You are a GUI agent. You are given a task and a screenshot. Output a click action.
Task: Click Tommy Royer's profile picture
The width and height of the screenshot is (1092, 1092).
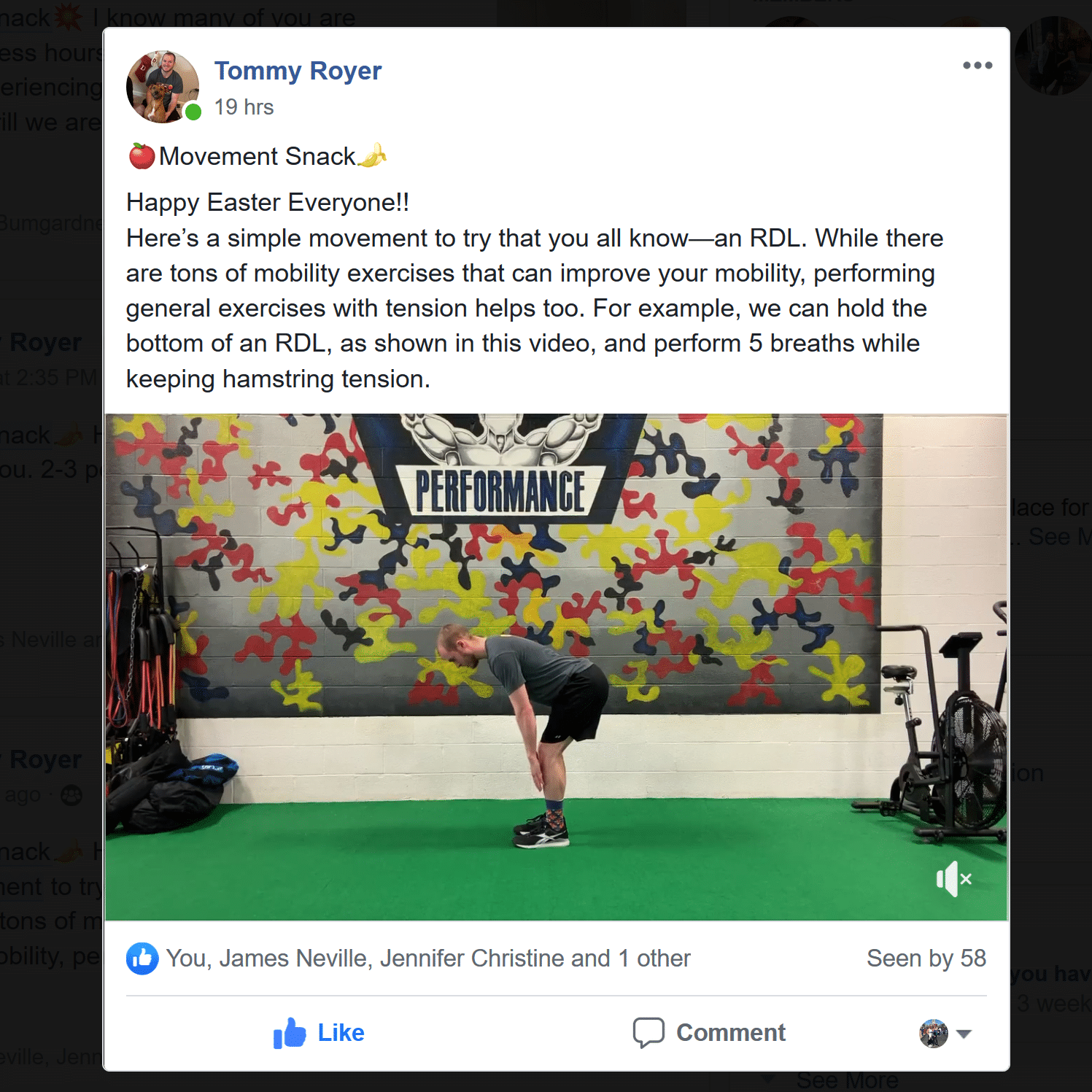pyautogui.click(x=163, y=87)
